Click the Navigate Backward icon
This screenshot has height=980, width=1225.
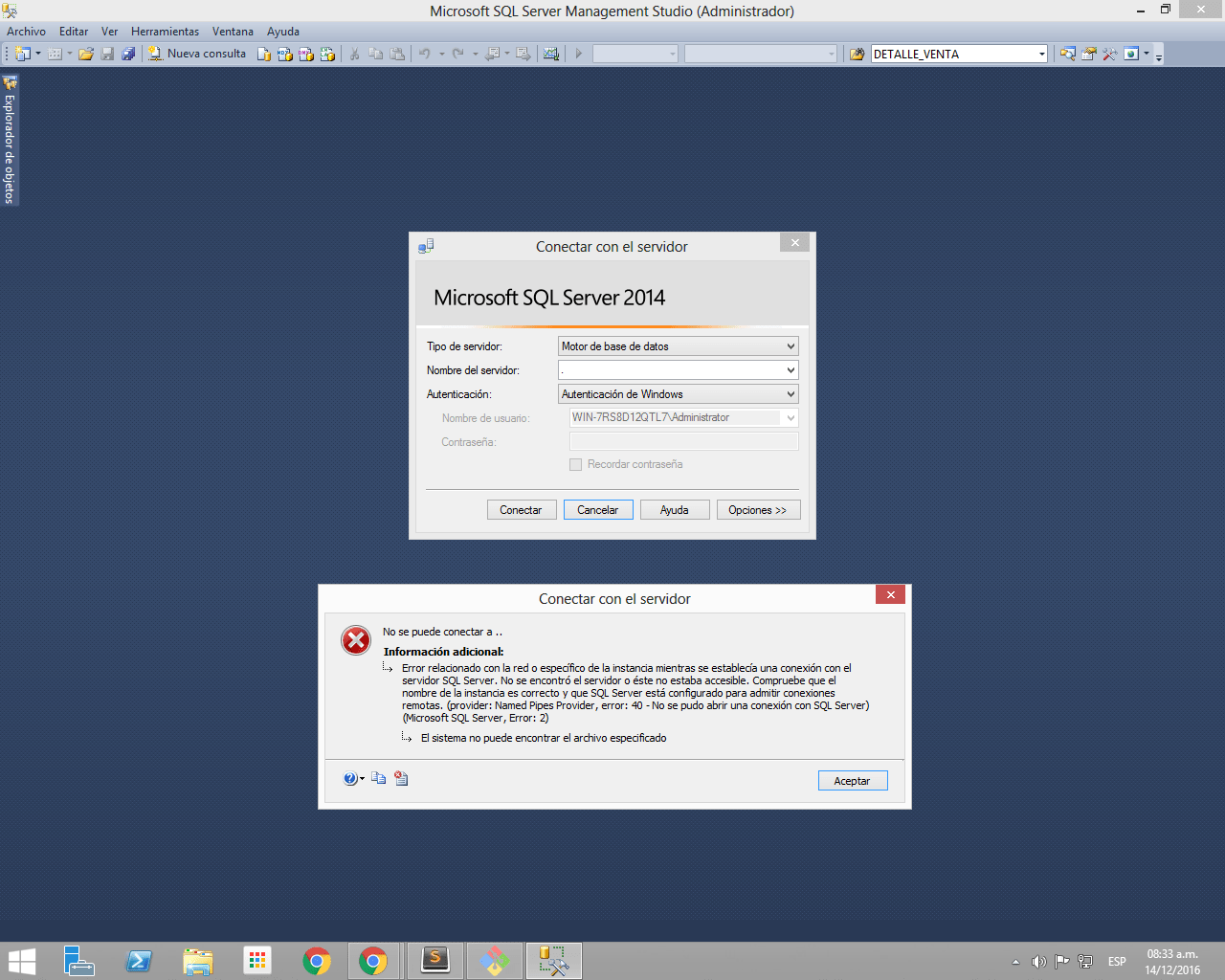492,54
